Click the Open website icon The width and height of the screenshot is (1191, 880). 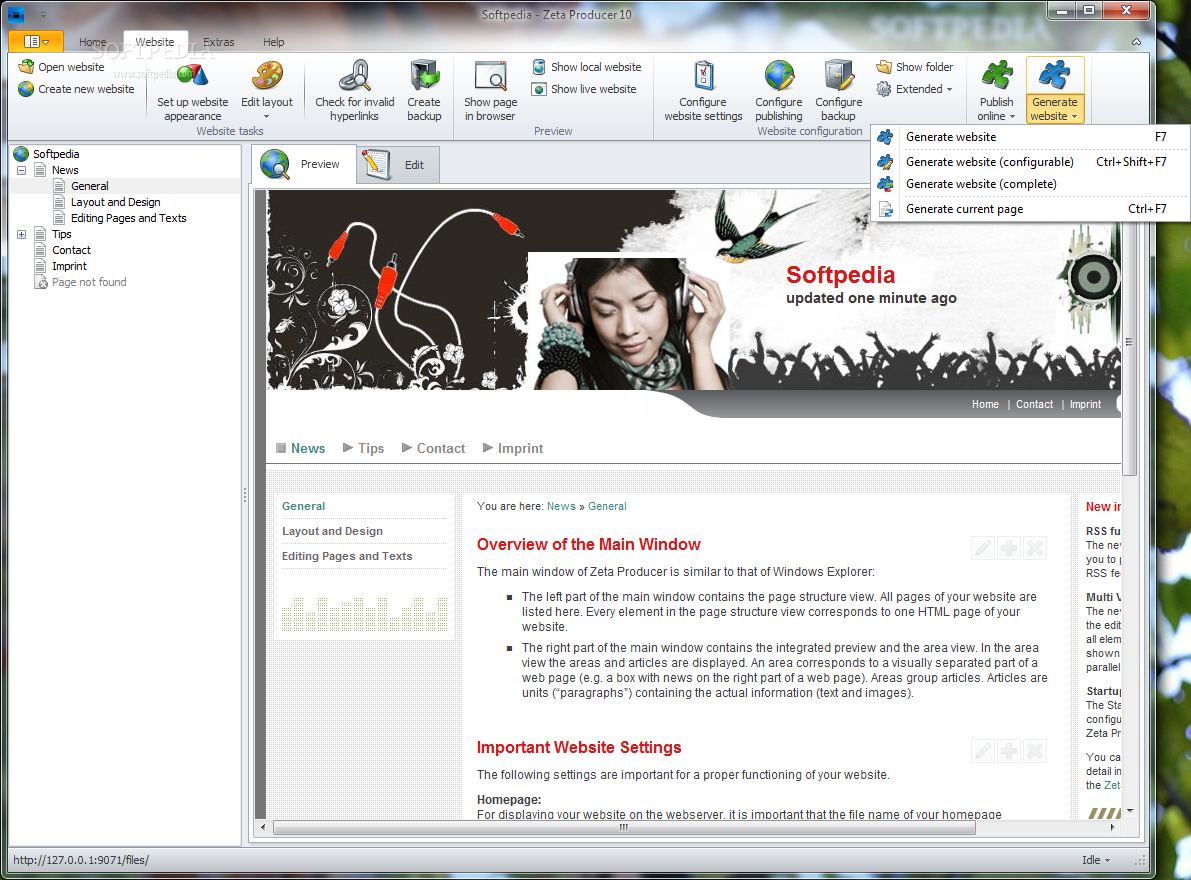26,67
